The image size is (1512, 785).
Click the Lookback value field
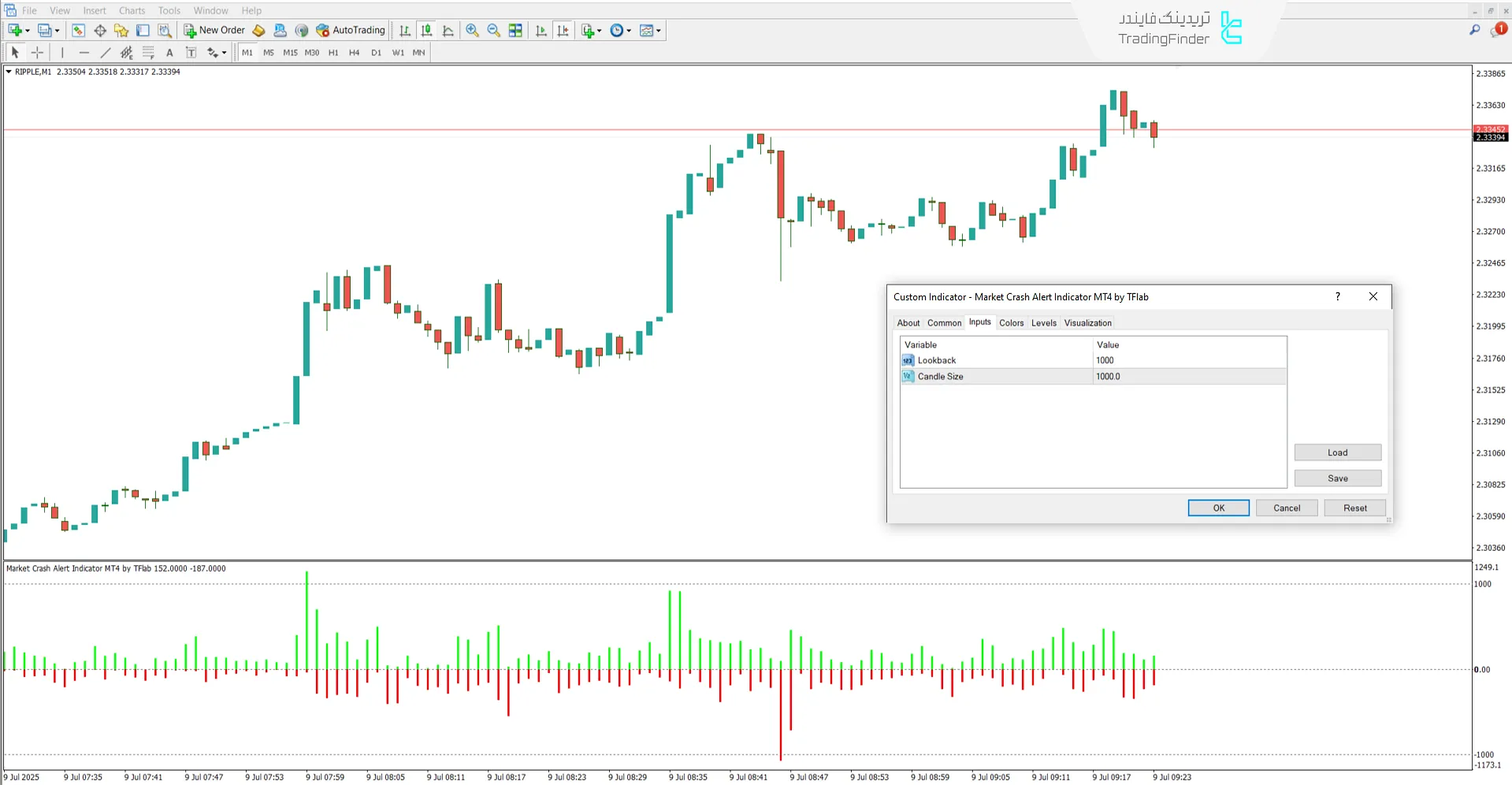pyautogui.click(x=1150, y=359)
